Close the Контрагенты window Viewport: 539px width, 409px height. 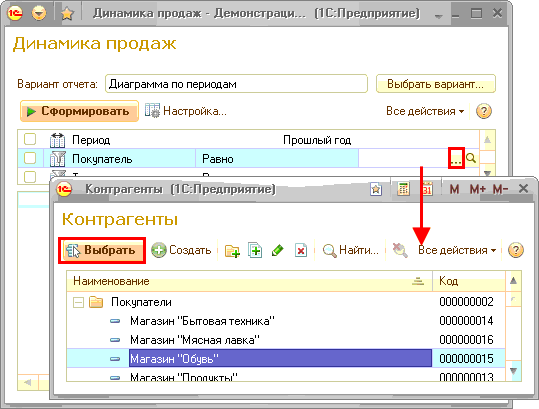523,188
